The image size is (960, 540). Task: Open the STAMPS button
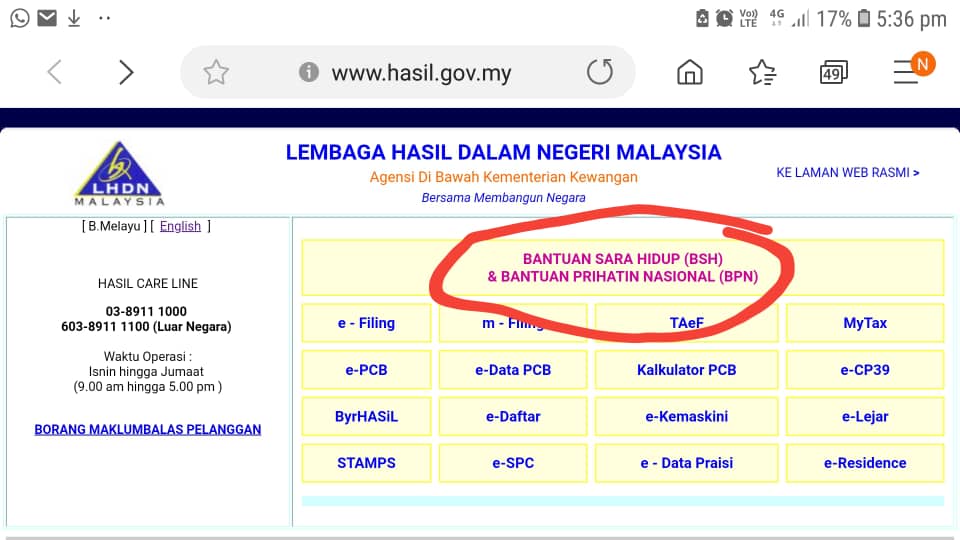coord(366,463)
